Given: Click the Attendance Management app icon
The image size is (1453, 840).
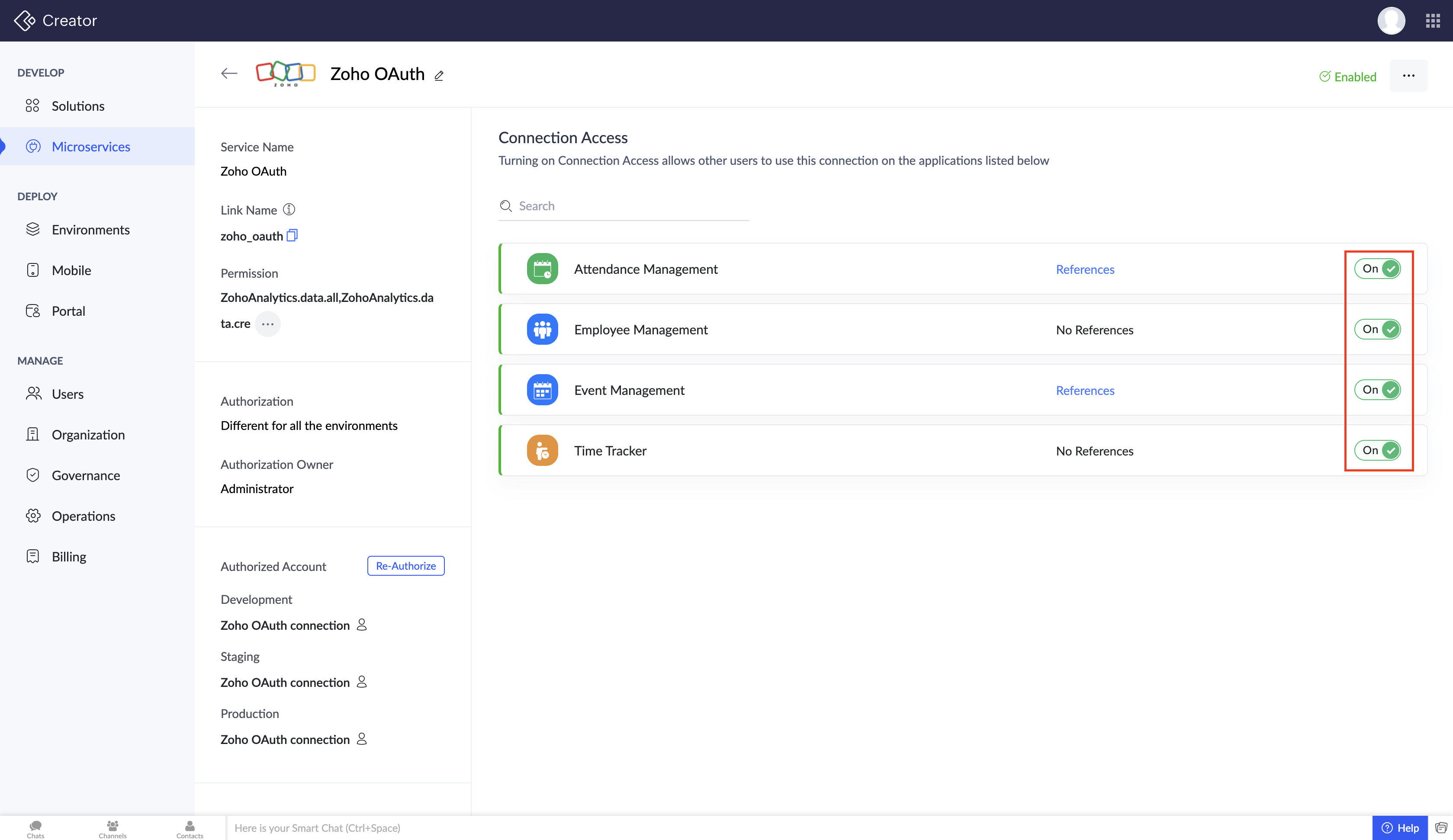Looking at the screenshot, I should (542, 269).
